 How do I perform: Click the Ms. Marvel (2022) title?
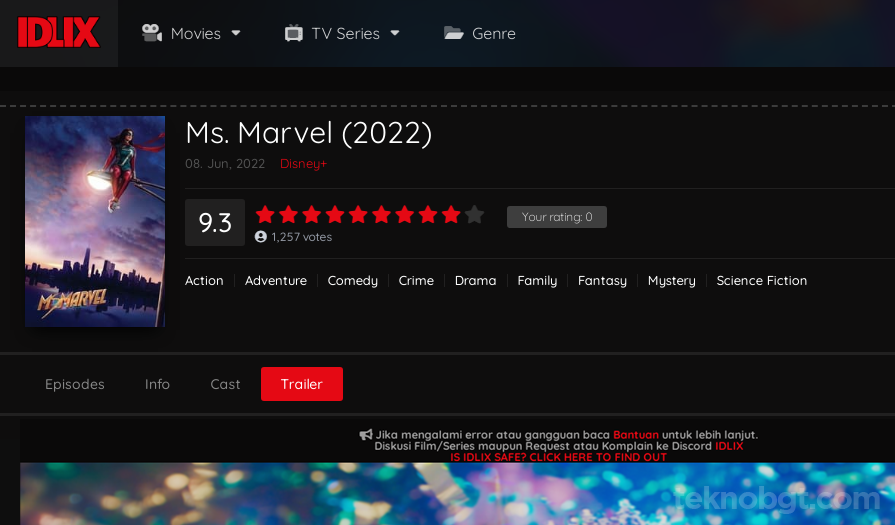tap(309, 133)
